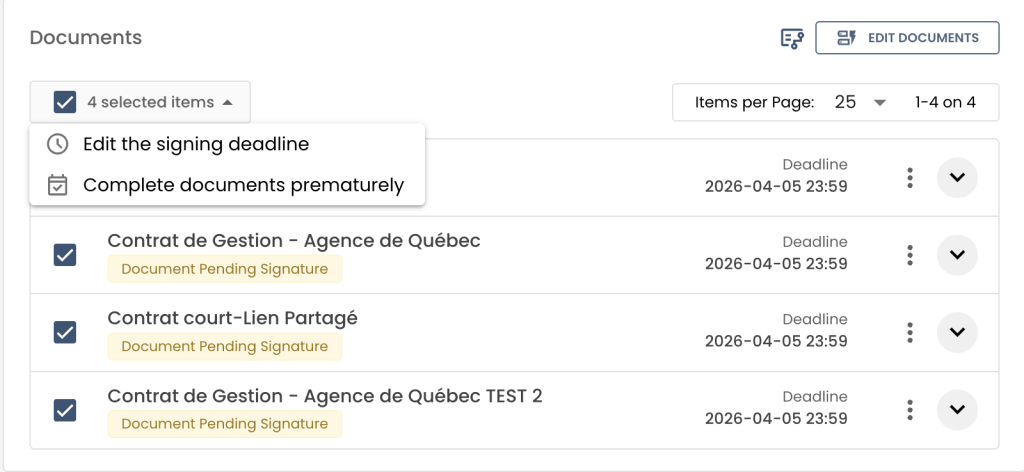The width and height of the screenshot is (1024, 472).
Task: Open the Items per Page dropdown
Action: (x=860, y=102)
